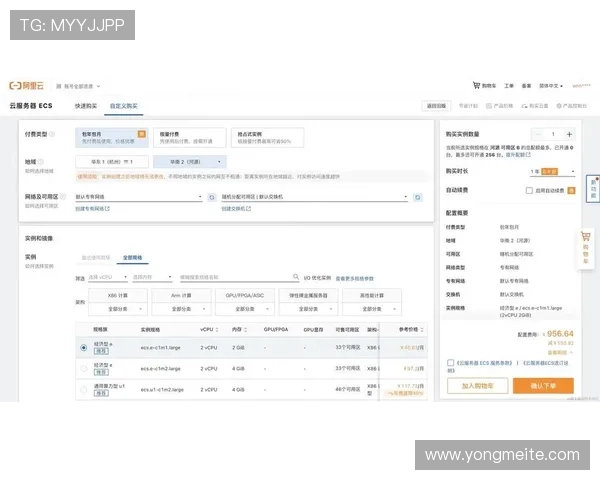The width and height of the screenshot is (600, 480).
Task: Open 备案 in top menu
Action: pos(526,86)
